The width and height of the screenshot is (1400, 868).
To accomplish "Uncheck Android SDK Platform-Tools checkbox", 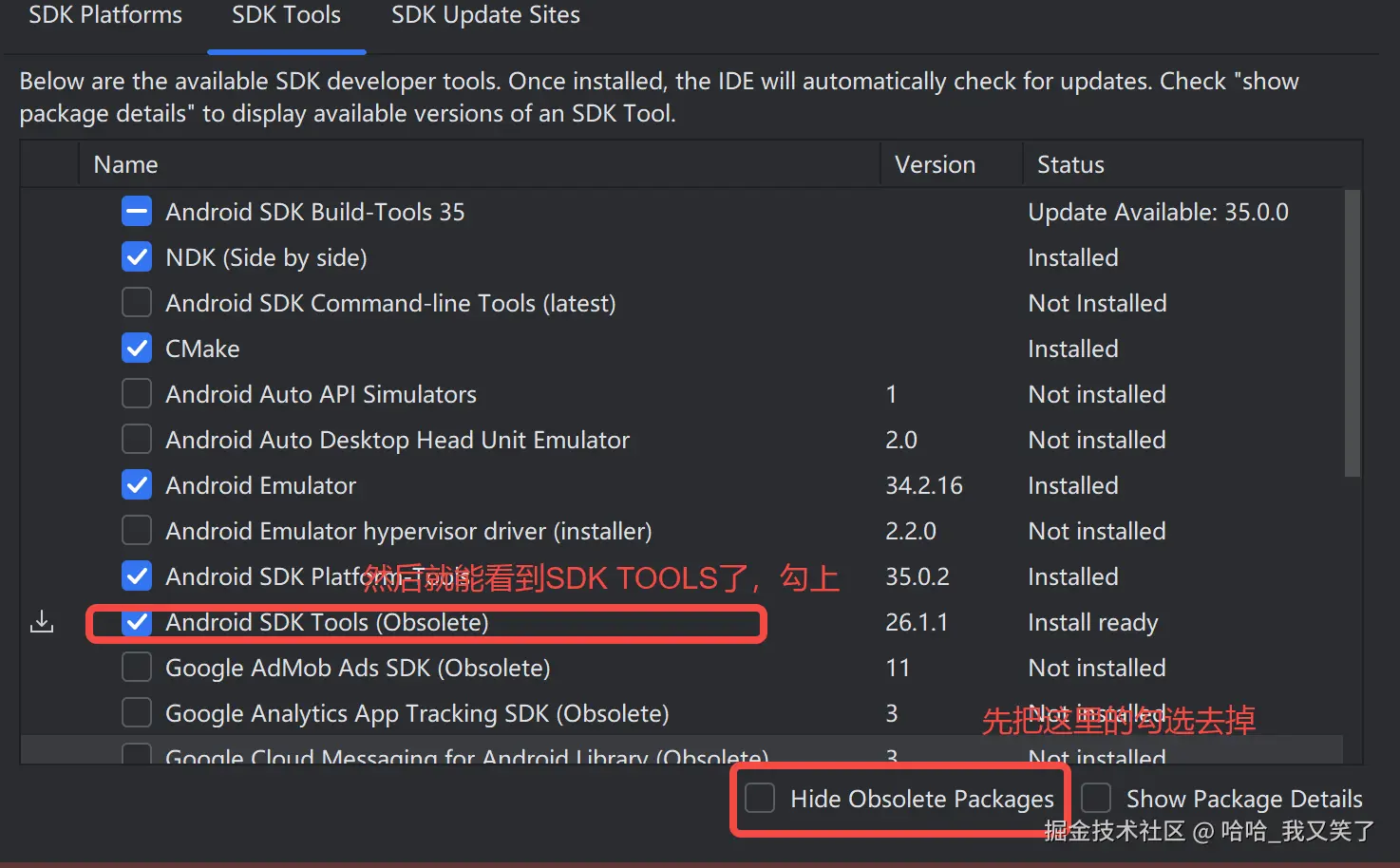I will pos(137,576).
